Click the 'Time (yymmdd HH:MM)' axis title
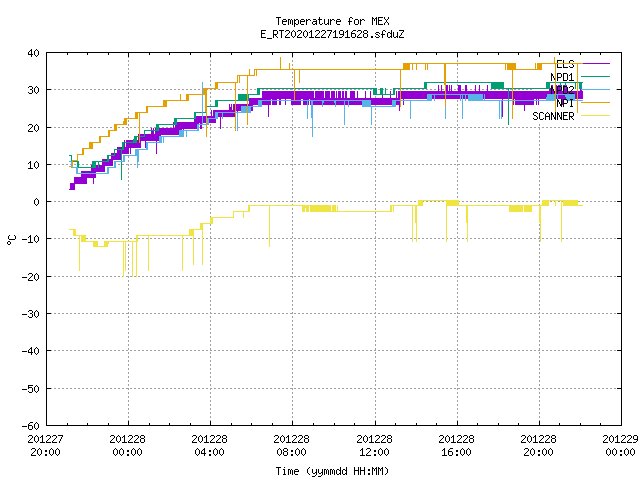640x480 pixels. [332, 471]
